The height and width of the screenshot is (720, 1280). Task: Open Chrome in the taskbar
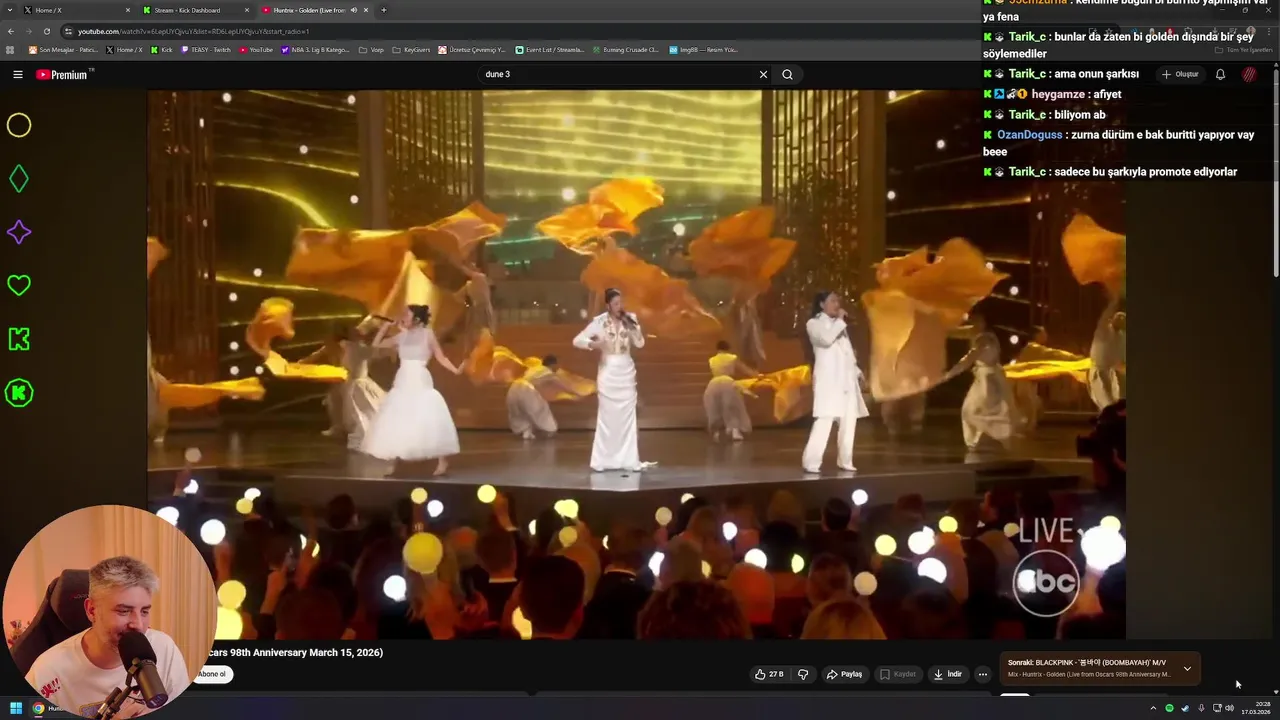[38, 708]
